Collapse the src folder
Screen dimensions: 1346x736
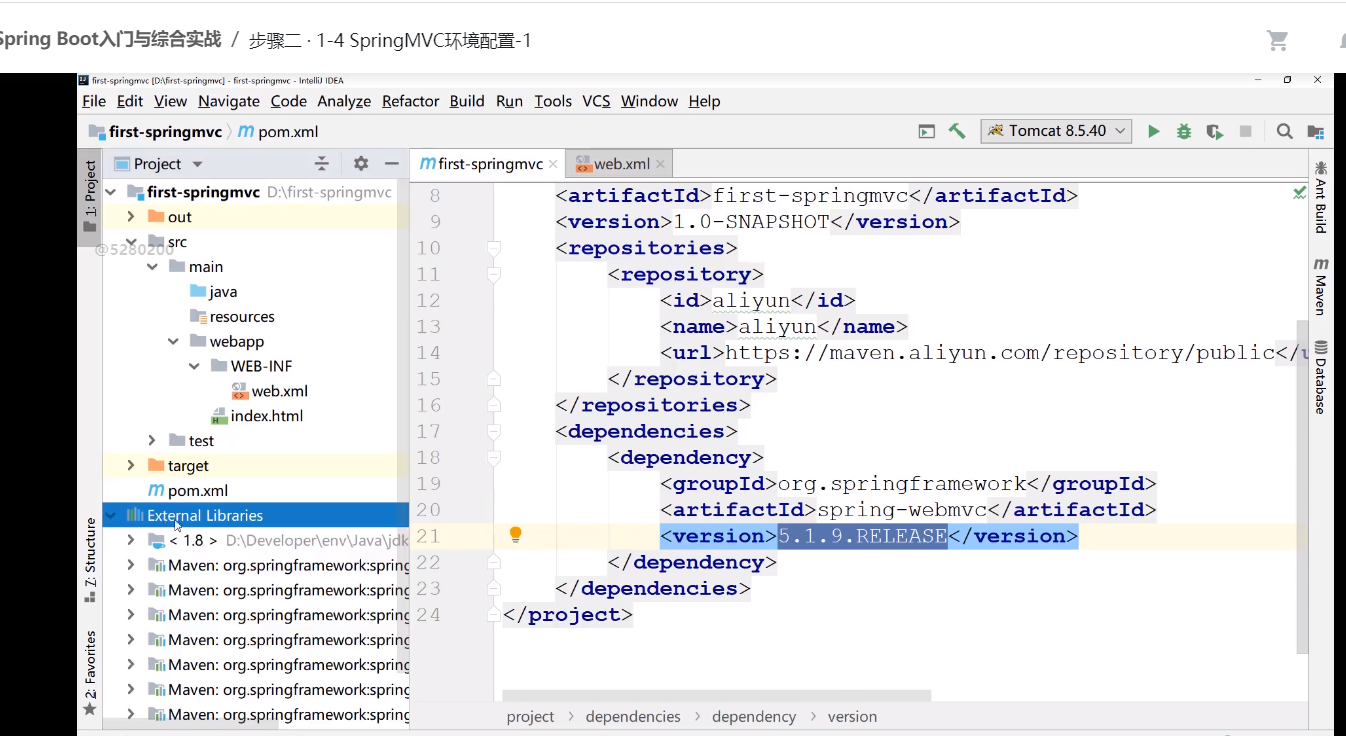tap(131, 242)
